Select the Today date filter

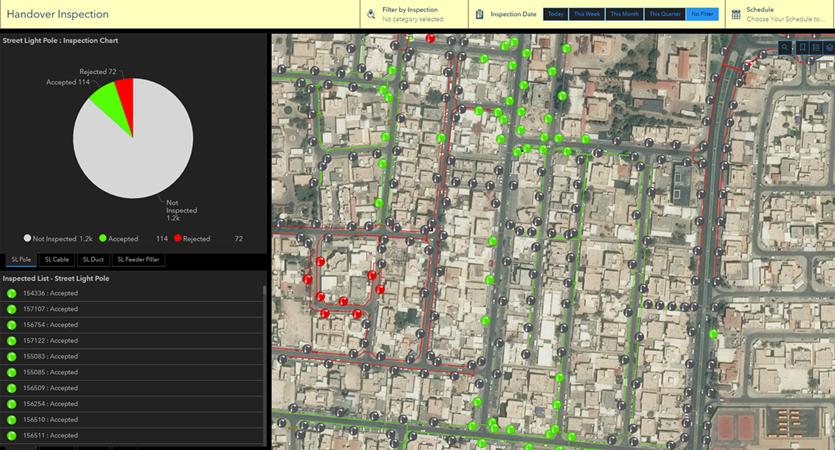point(555,14)
